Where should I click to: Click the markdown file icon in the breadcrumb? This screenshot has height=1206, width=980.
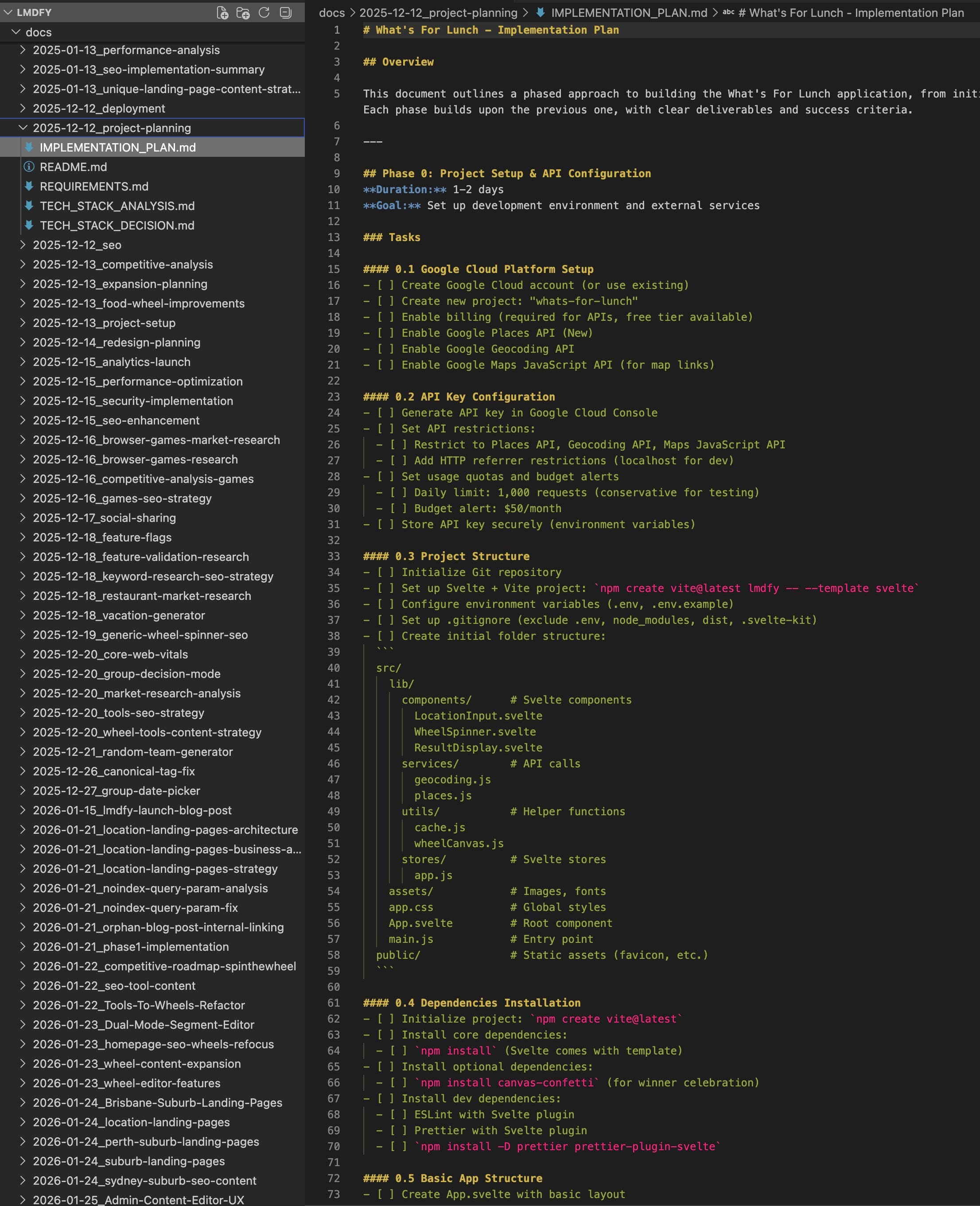pyautogui.click(x=540, y=12)
